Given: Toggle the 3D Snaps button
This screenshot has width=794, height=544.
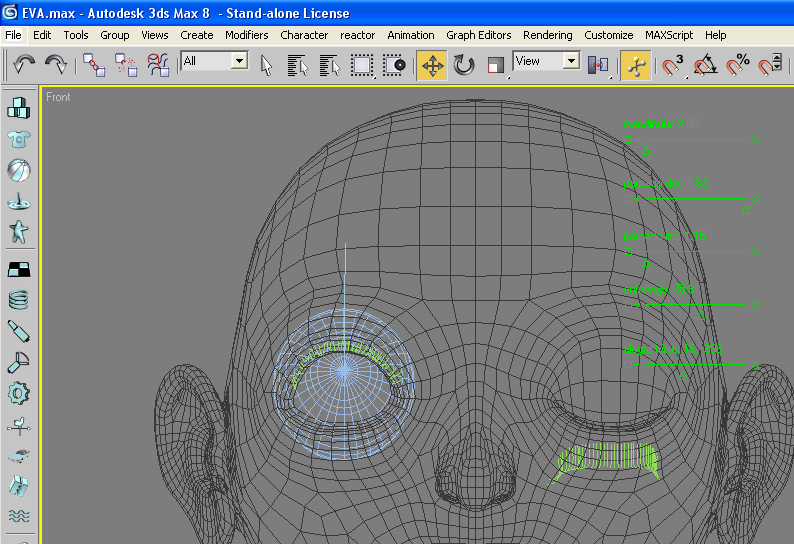Looking at the screenshot, I should point(673,65).
